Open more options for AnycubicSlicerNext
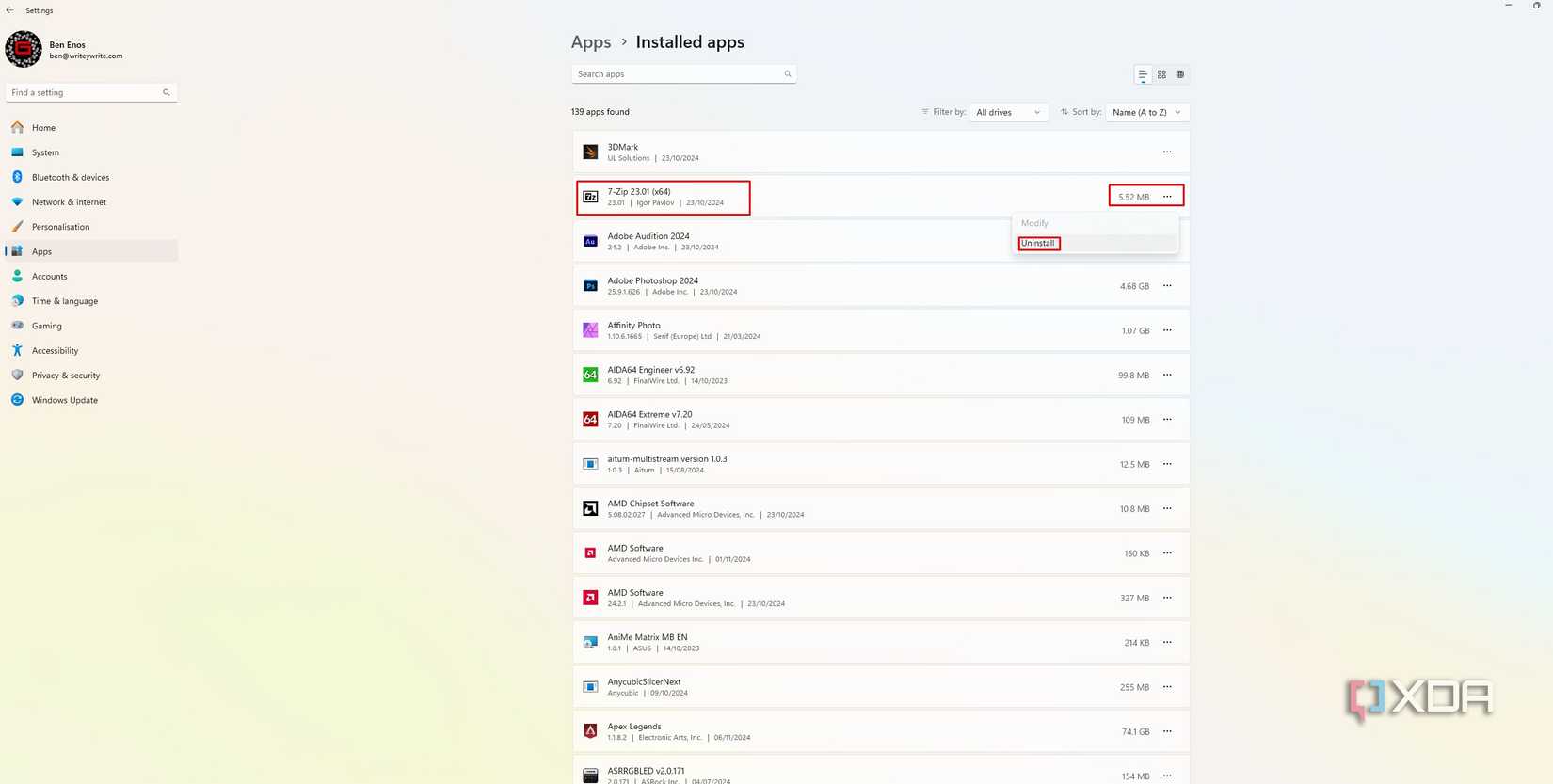1553x784 pixels. pyautogui.click(x=1167, y=687)
